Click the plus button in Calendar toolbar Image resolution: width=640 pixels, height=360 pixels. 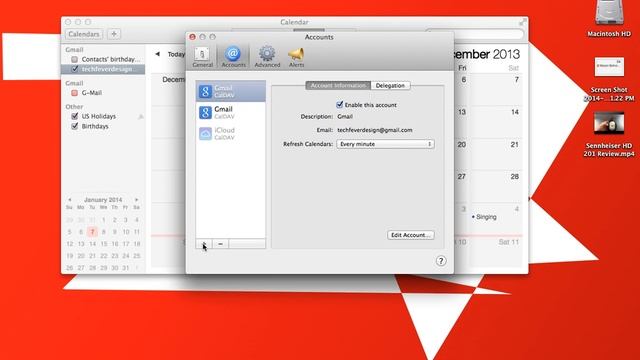pyautogui.click(x=114, y=34)
